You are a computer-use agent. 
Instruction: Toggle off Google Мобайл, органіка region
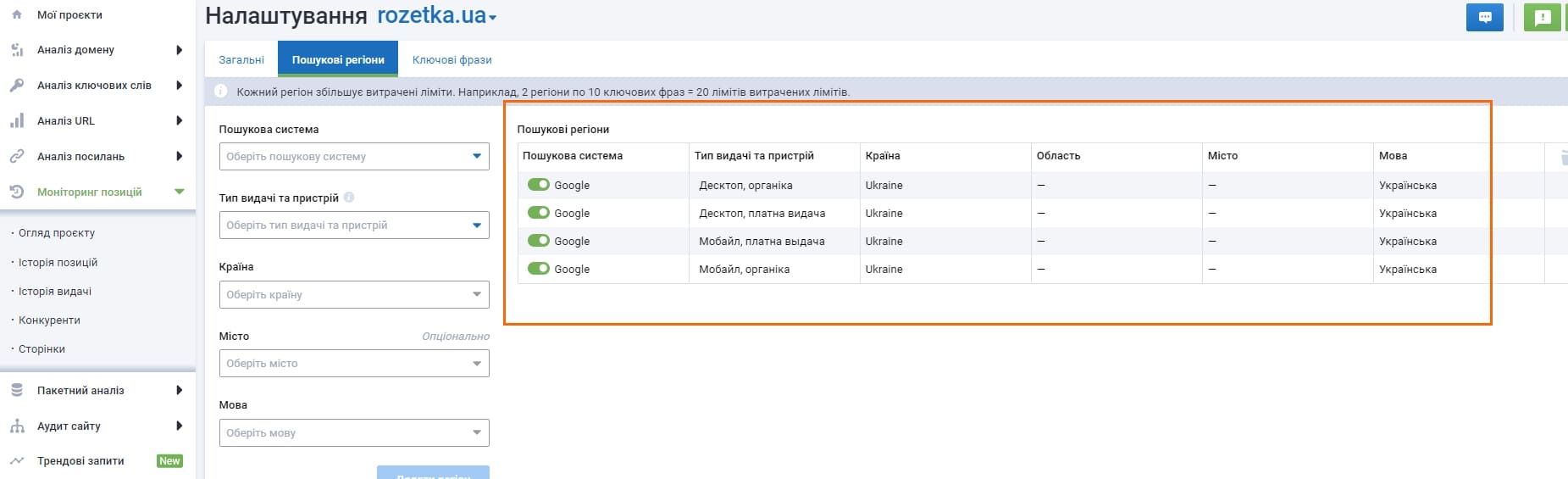[539, 269]
